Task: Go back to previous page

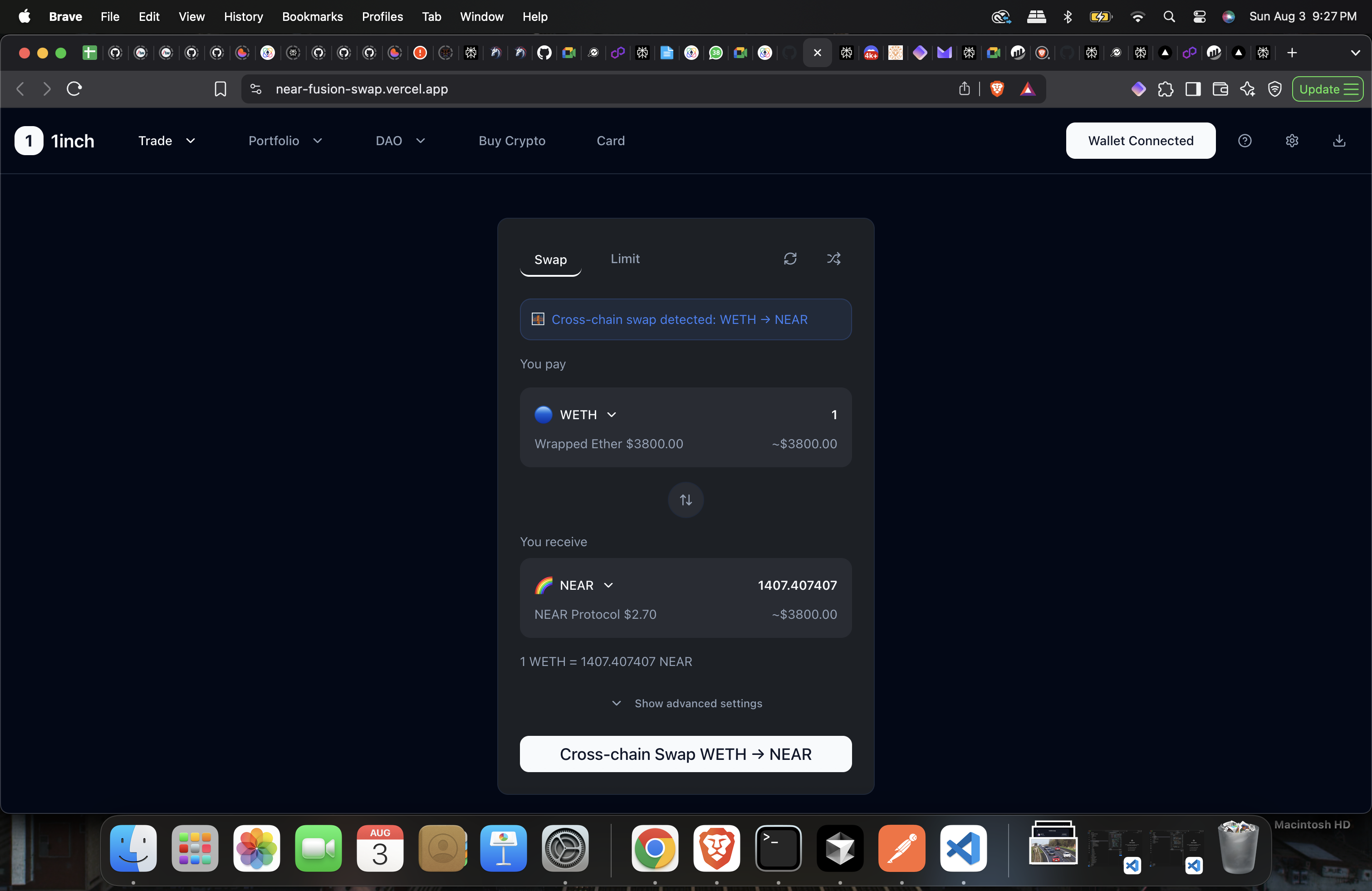Action: tap(20, 89)
